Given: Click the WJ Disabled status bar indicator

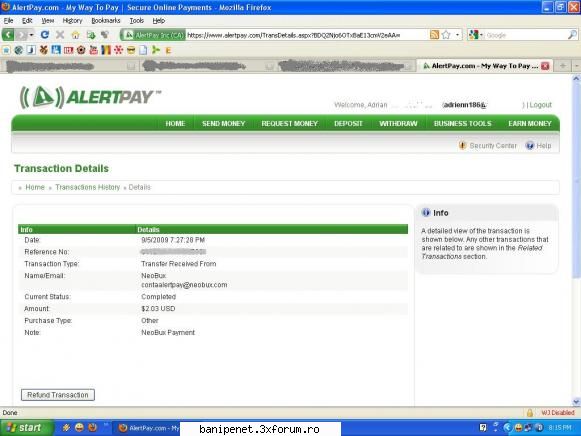Looking at the screenshot, I should pyautogui.click(x=558, y=413).
